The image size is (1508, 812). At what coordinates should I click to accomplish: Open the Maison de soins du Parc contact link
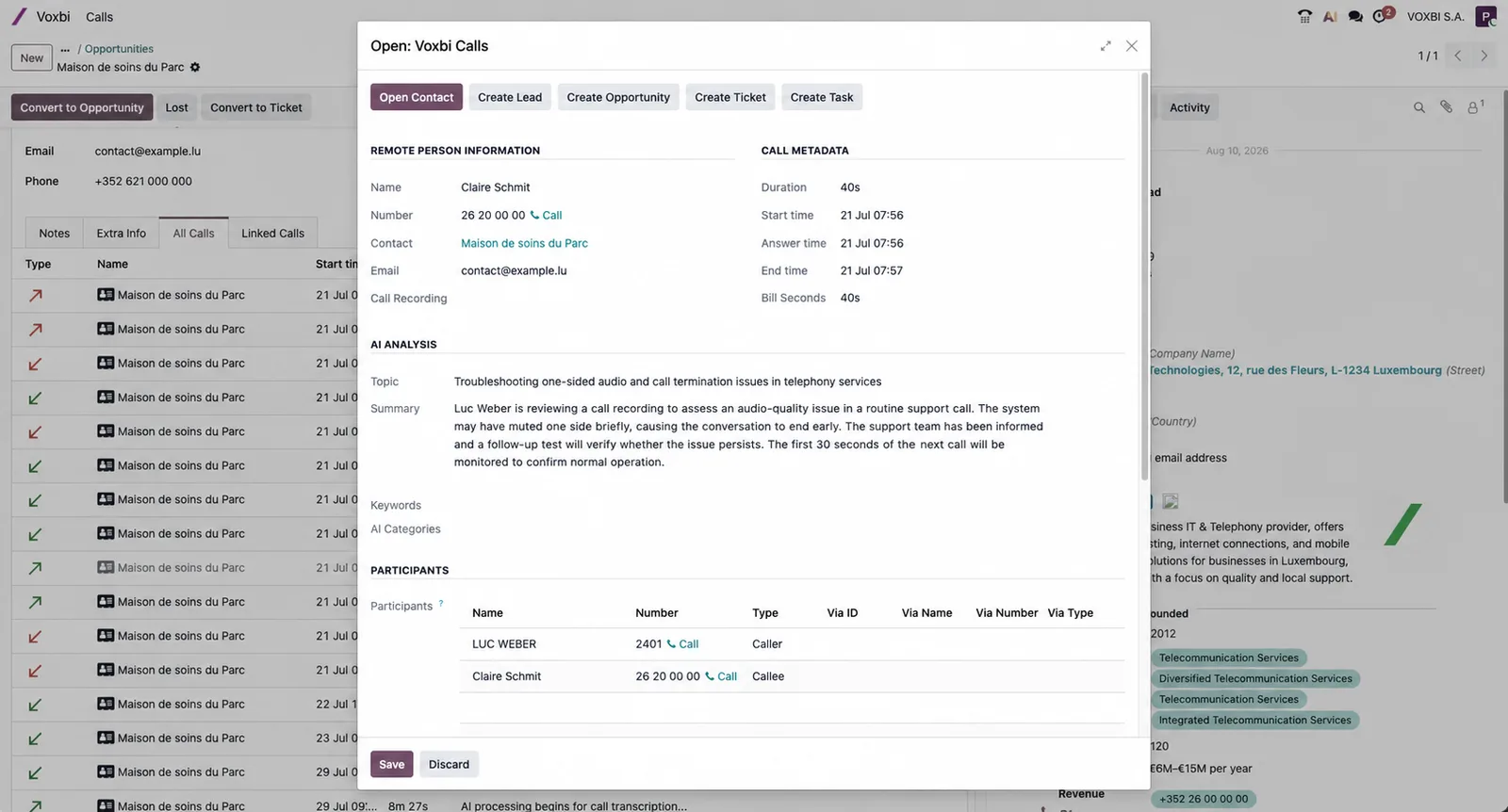(x=524, y=243)
